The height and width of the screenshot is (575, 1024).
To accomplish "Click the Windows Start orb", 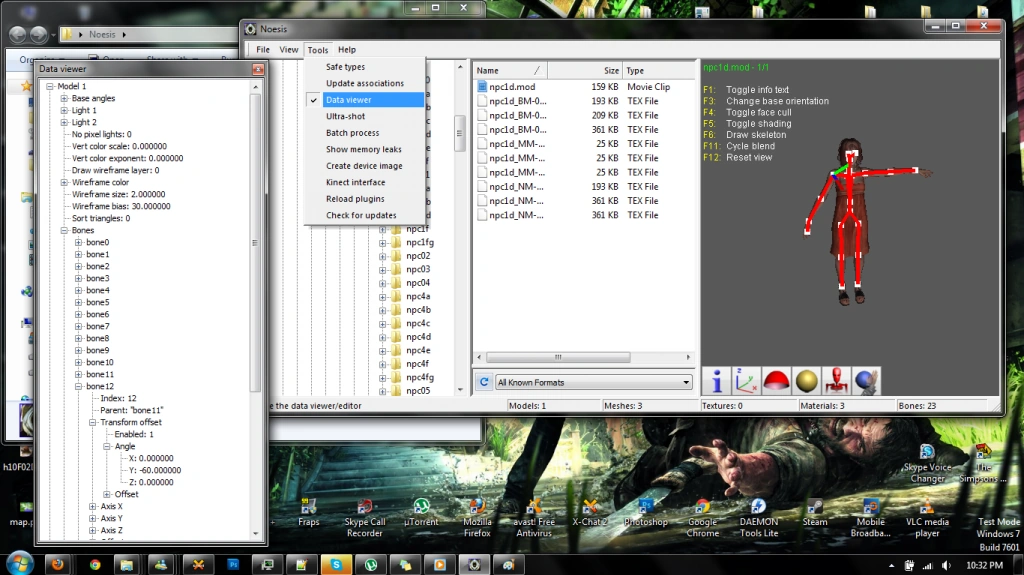I will (x=19, y=564).
